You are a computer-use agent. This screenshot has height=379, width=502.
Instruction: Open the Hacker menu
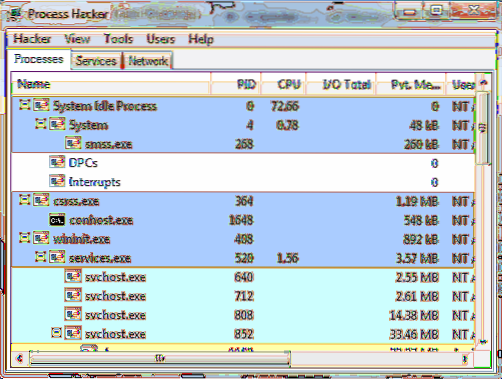[32, 39]
